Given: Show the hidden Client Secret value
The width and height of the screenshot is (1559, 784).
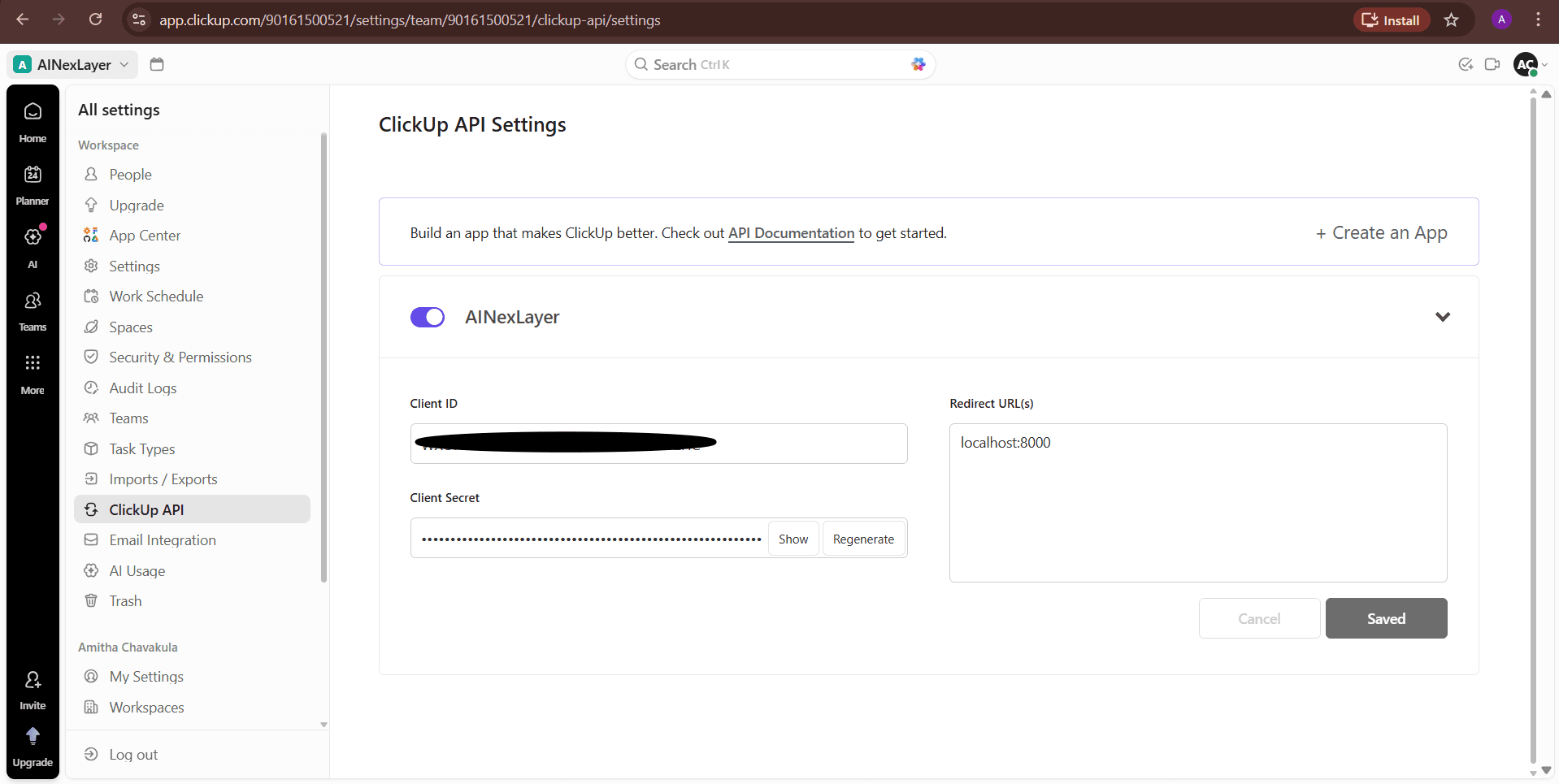Looking at the screenshot, I should [x=793, y=538].
